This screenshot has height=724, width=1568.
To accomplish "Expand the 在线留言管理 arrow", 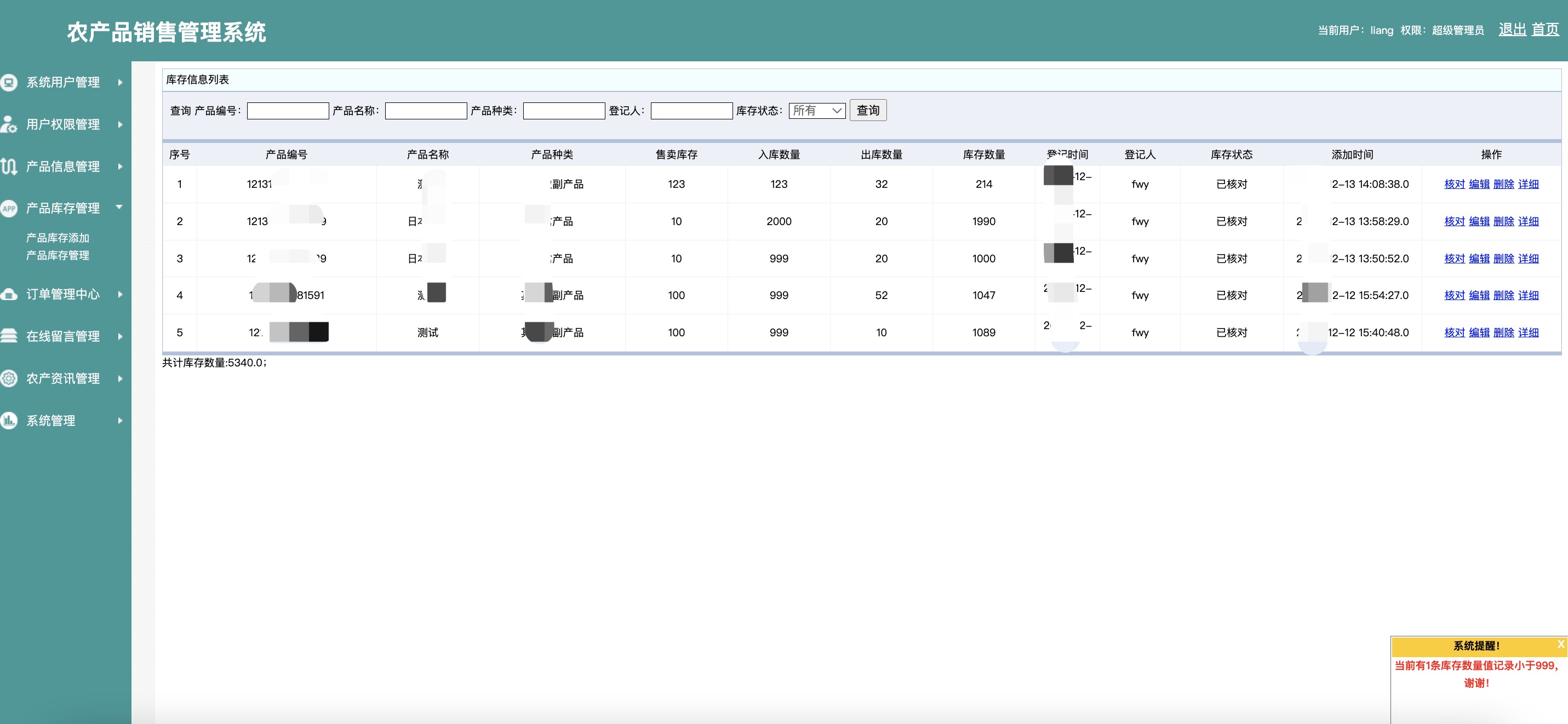I will point(120,336).
